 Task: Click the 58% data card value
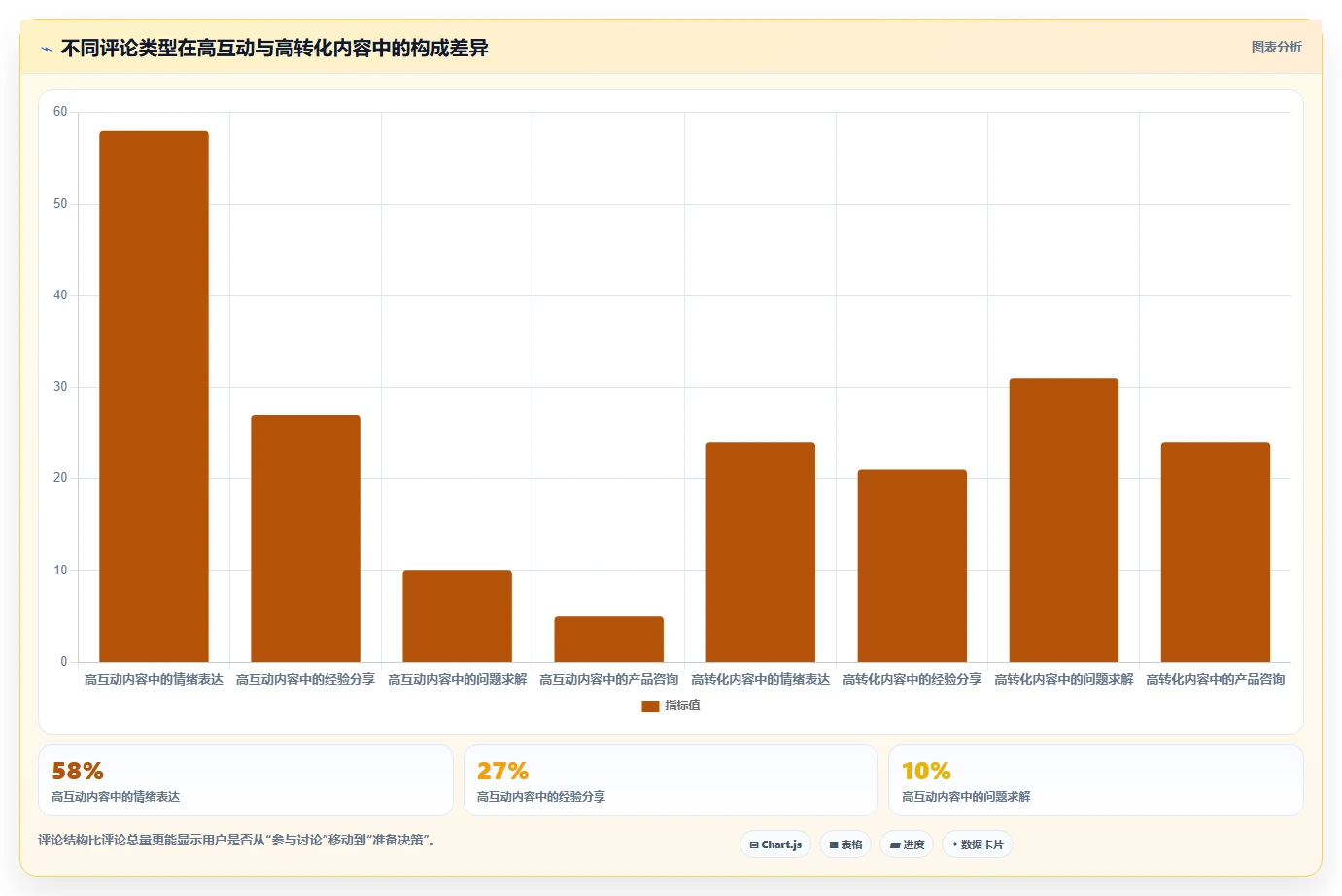(78, 771)
